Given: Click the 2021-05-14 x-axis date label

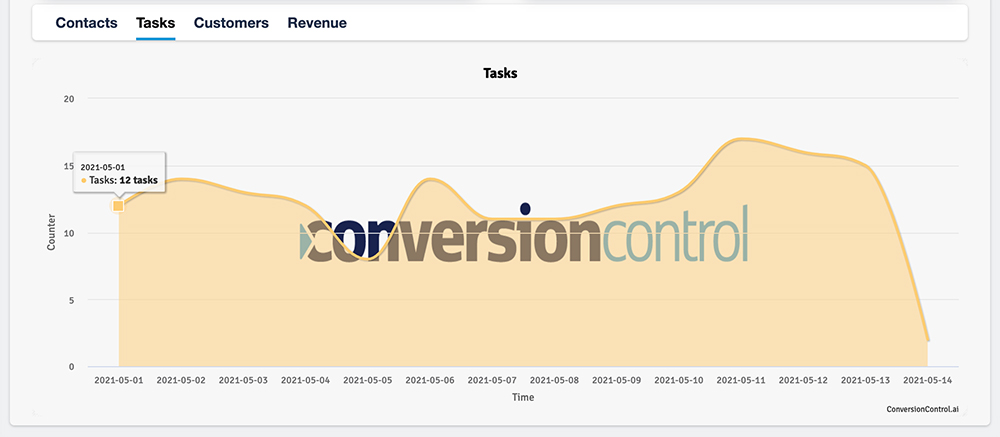Looking at the screenshot, I should (x=928, y=380).
